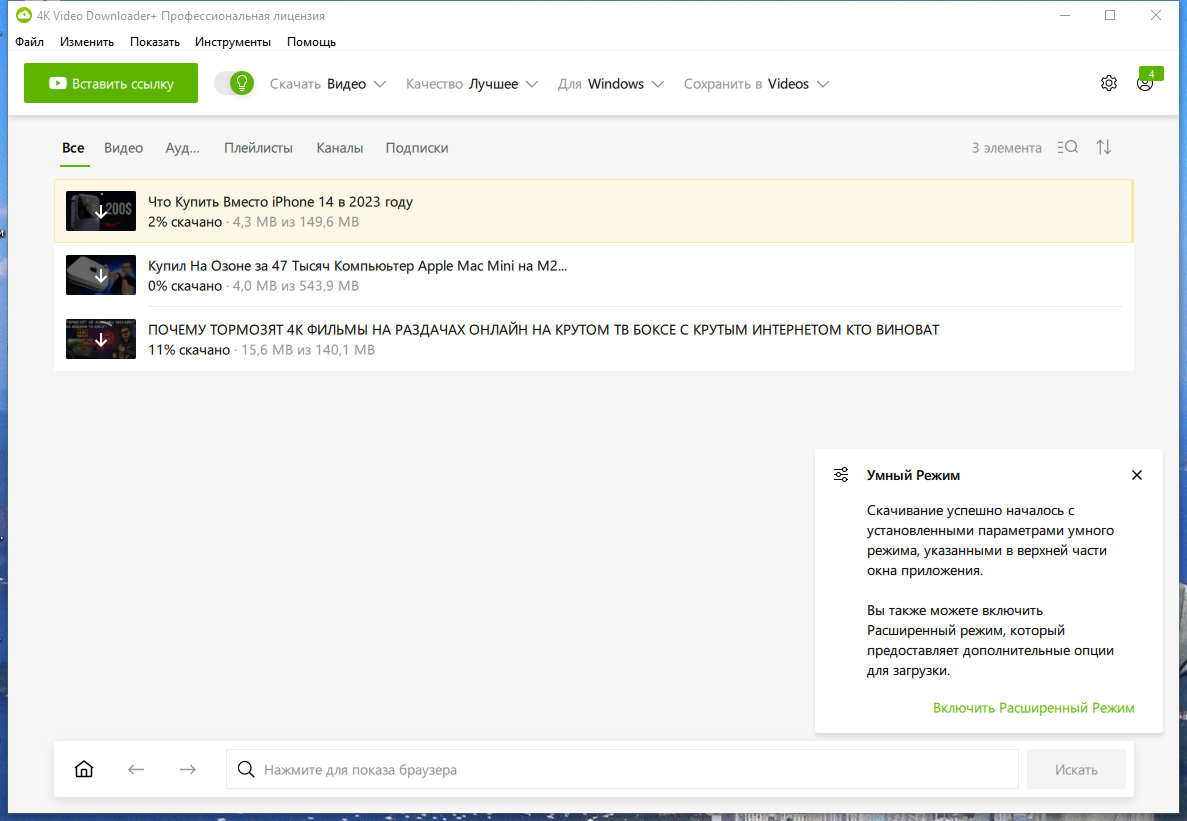
Task: Select title Купил На Озоне за 47 Тысяч
Action: click(357, 266)
